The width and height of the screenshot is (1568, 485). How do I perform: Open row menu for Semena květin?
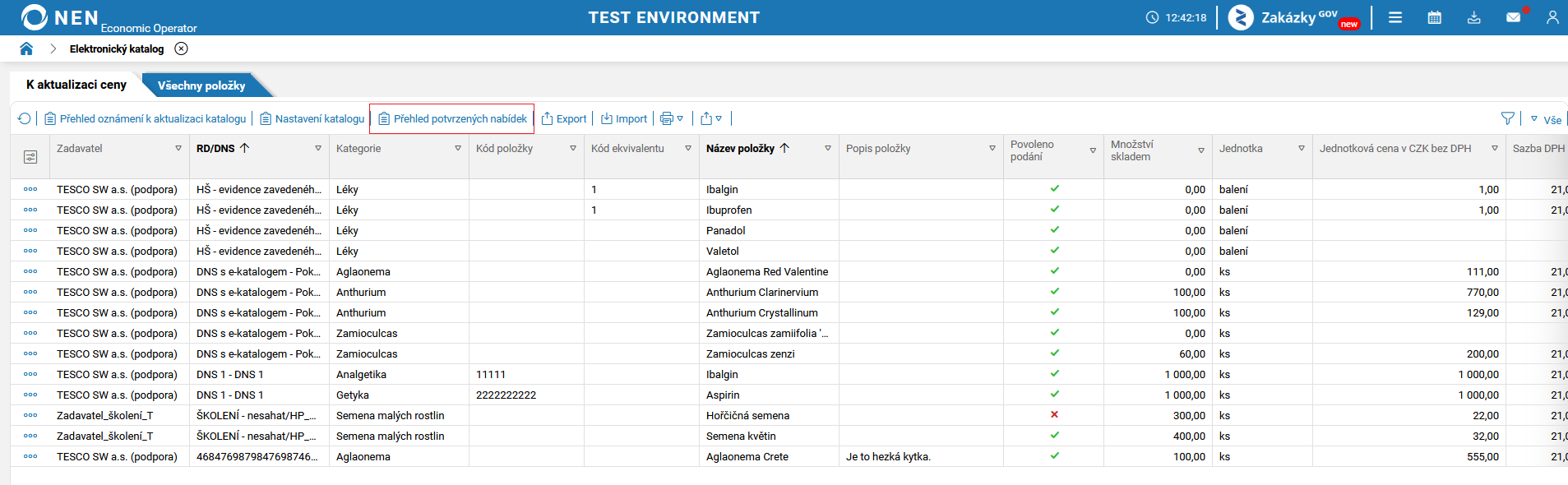click(x=30, y=436)
